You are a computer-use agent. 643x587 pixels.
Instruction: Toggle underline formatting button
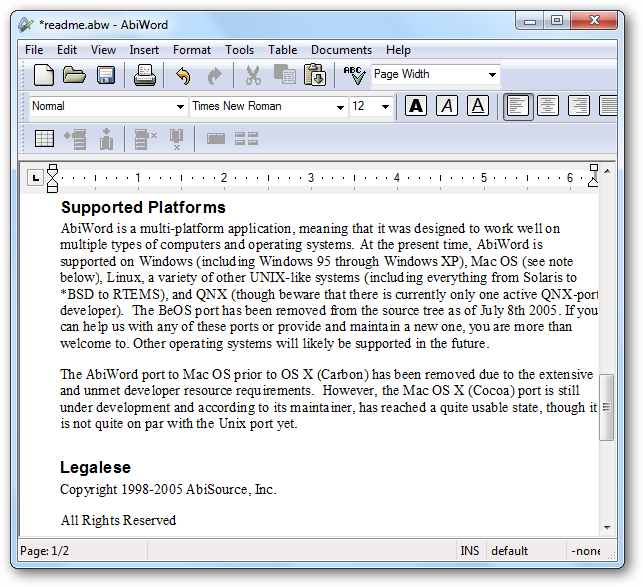pyautogui.click(x=478, y=106)
